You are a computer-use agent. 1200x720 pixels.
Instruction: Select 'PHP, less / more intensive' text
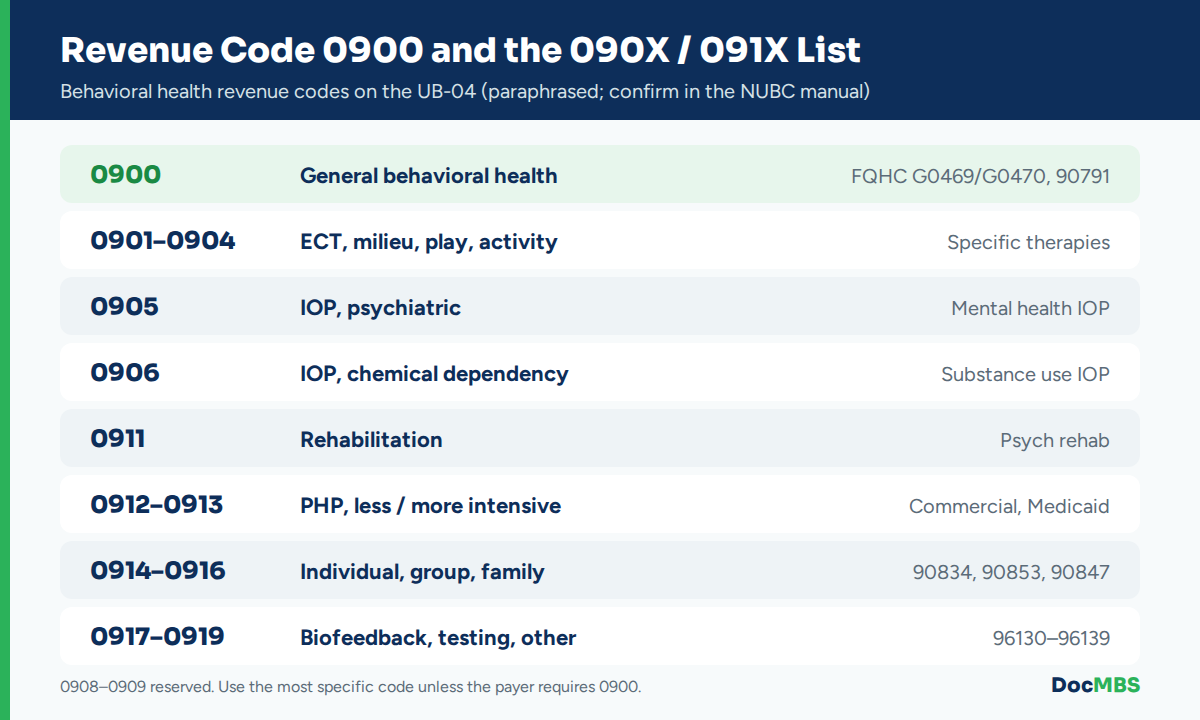(x=431, y=506)
